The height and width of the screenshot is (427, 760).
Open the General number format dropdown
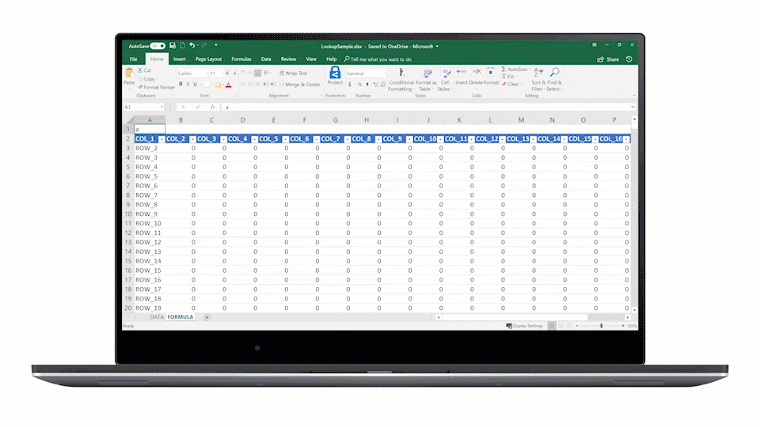pos(374,73)
